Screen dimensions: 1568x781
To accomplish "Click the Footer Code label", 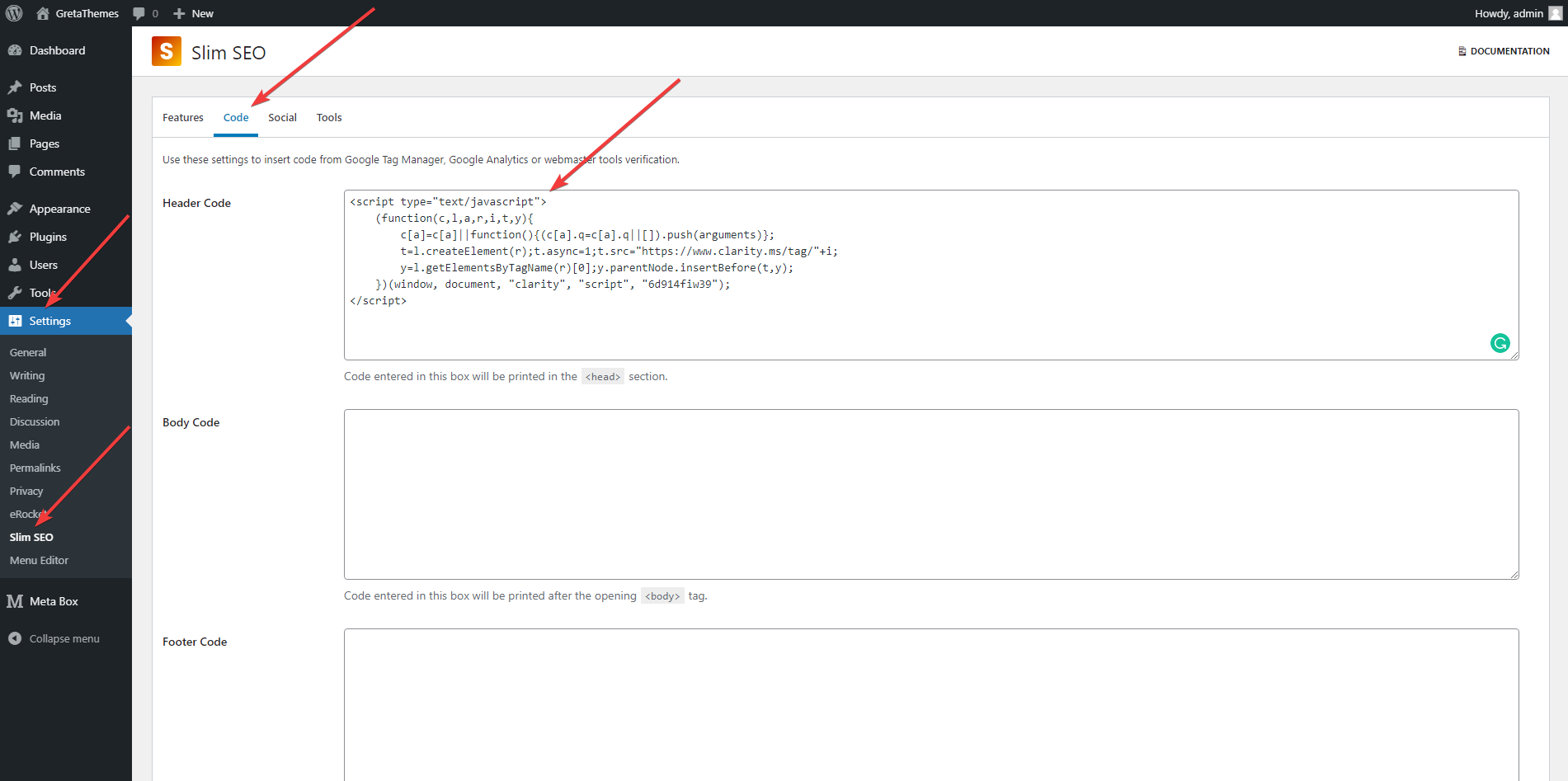I will coord(195,642).
